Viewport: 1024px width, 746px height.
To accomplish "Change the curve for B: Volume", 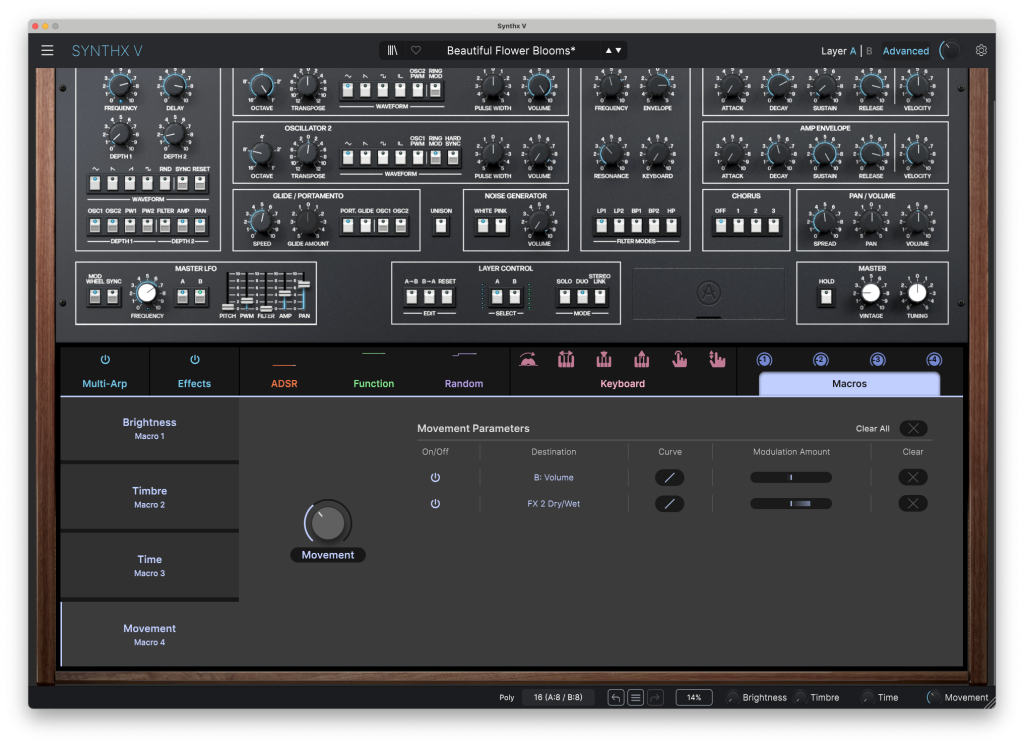I will point(669,478).
